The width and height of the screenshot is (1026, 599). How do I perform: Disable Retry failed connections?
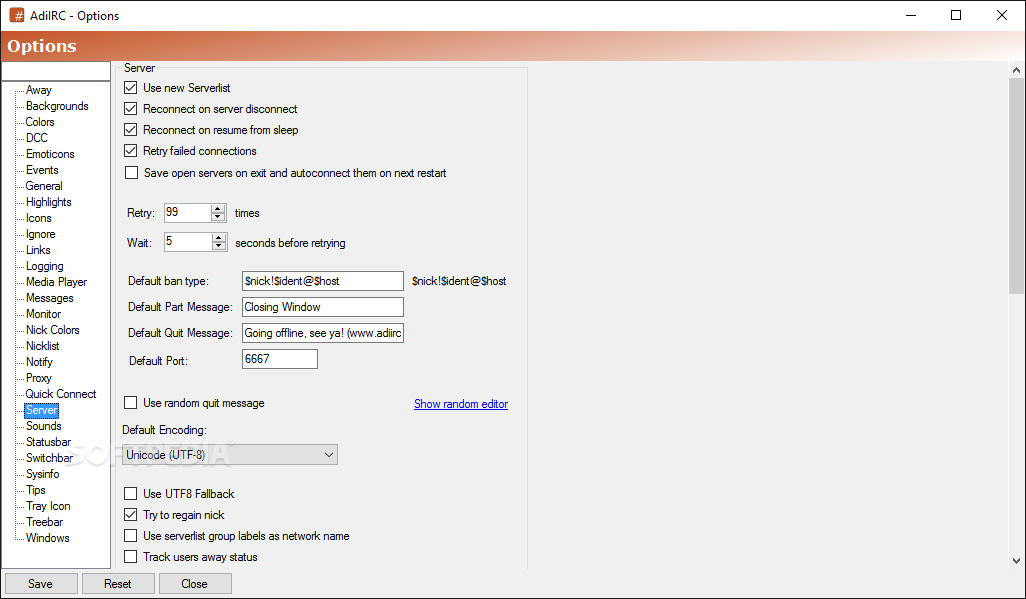[x=131, y=151]
